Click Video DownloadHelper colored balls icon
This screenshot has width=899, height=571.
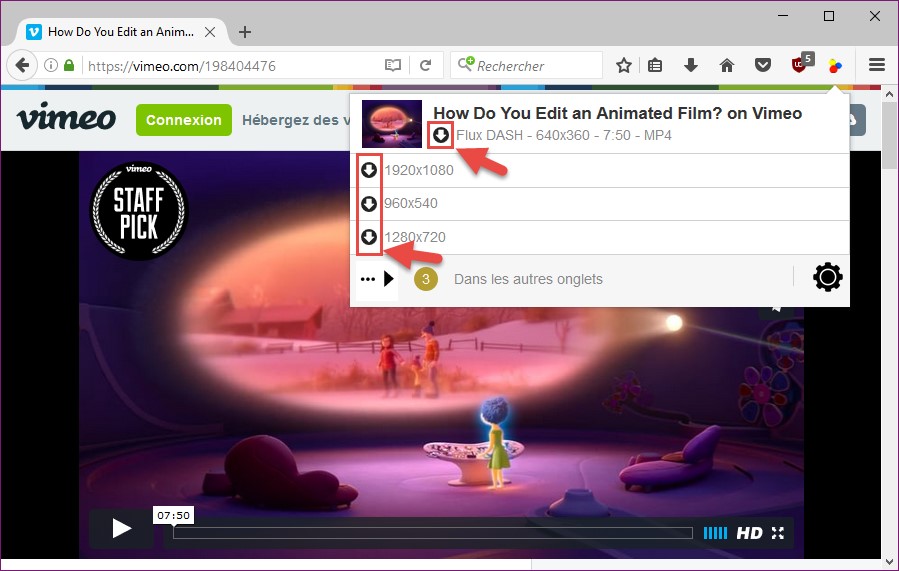tap(835, 66)
